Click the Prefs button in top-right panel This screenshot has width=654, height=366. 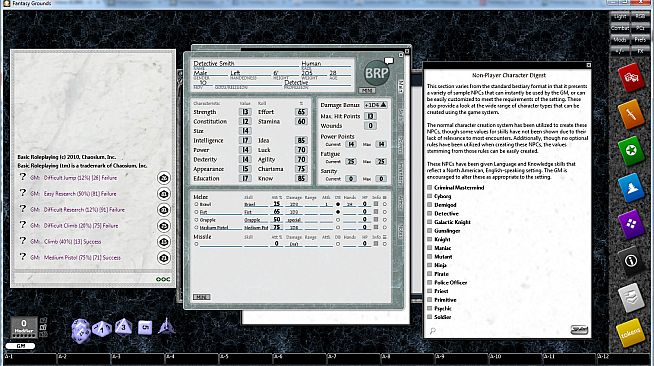(640, 40)
